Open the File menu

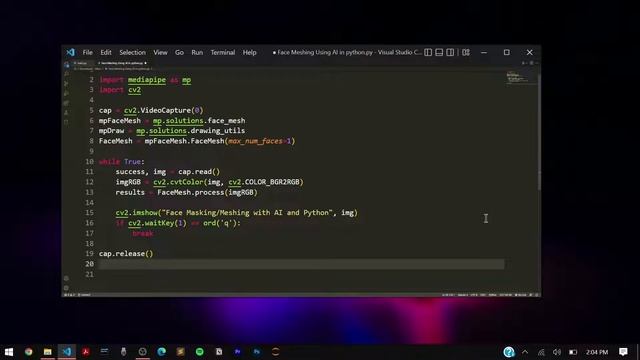(87, 52)
